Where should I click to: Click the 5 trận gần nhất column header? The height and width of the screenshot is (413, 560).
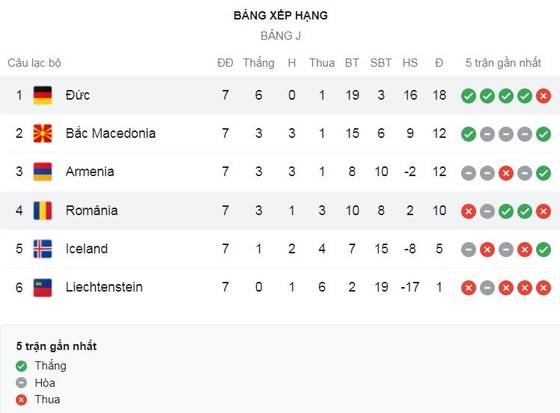click(x=503, y=63)
